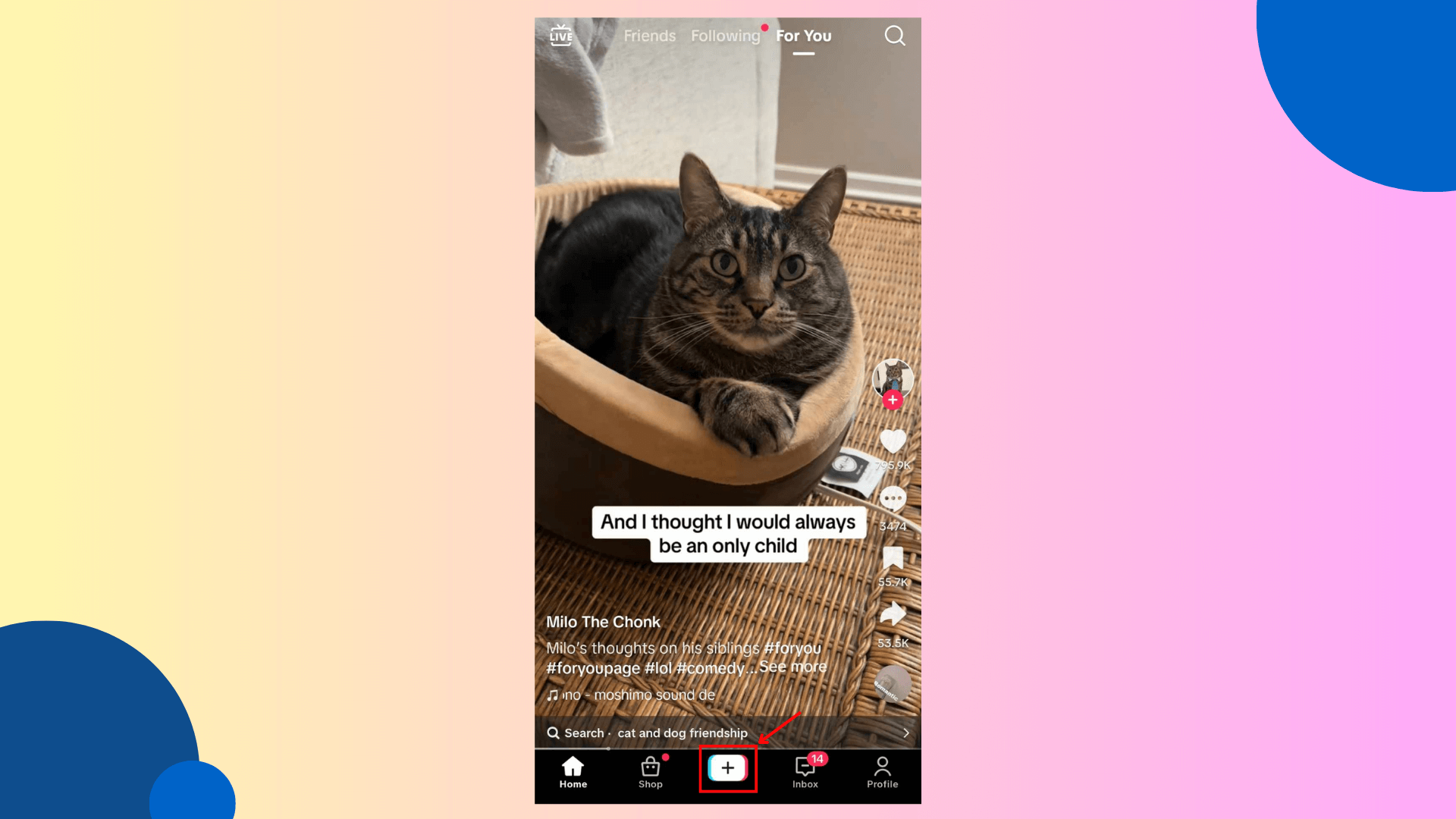Switch to the Friends feed tab
Screen dimensions: 1456x819
coord(649,36)
